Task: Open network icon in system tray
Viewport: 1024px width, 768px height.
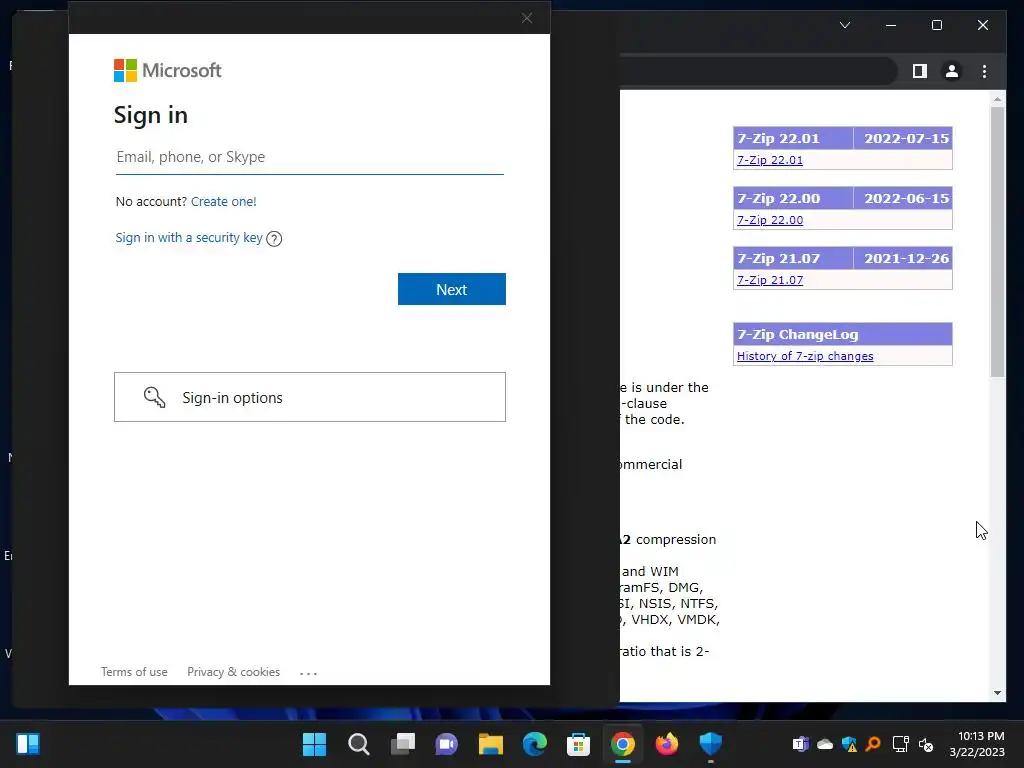Action: pos(901,744)
